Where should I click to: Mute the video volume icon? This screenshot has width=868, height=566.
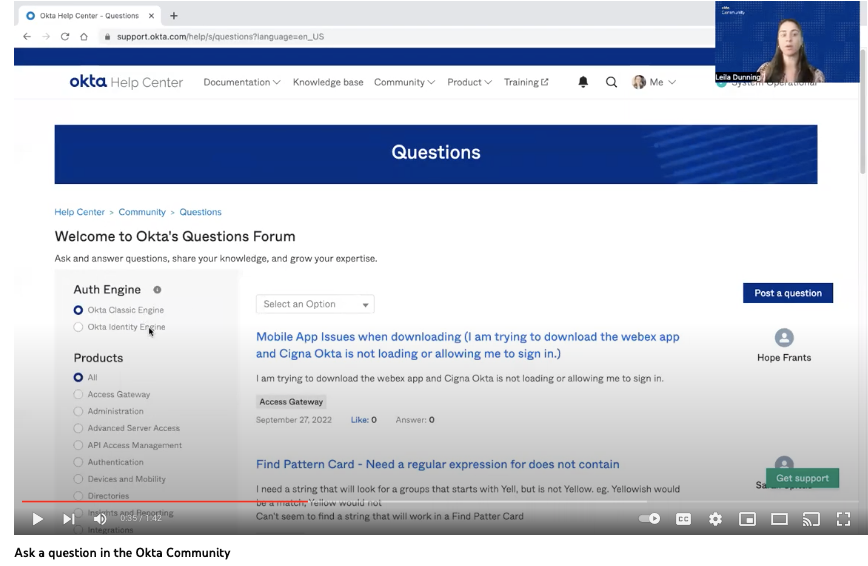100,519
